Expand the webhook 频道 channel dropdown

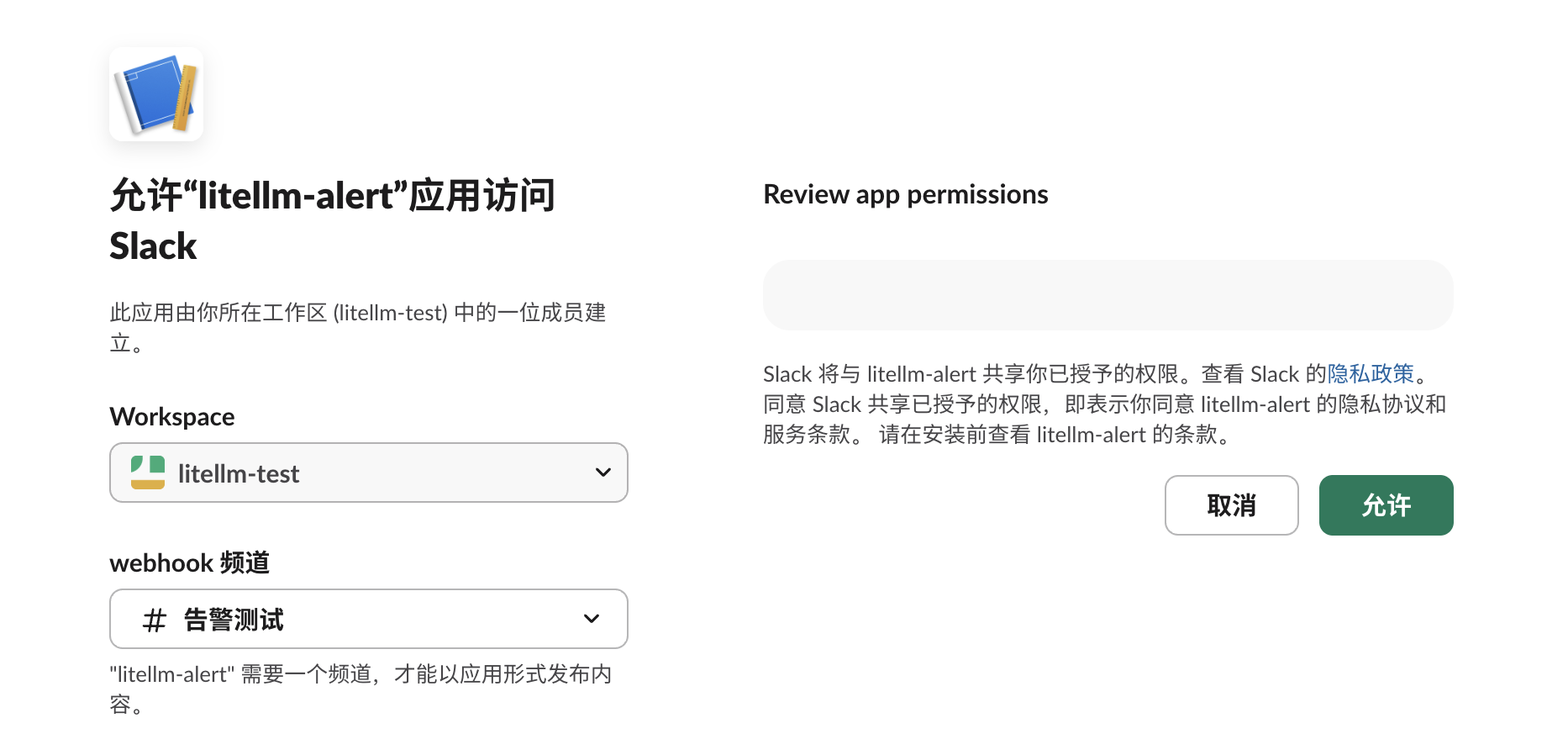tap(368, 619)
